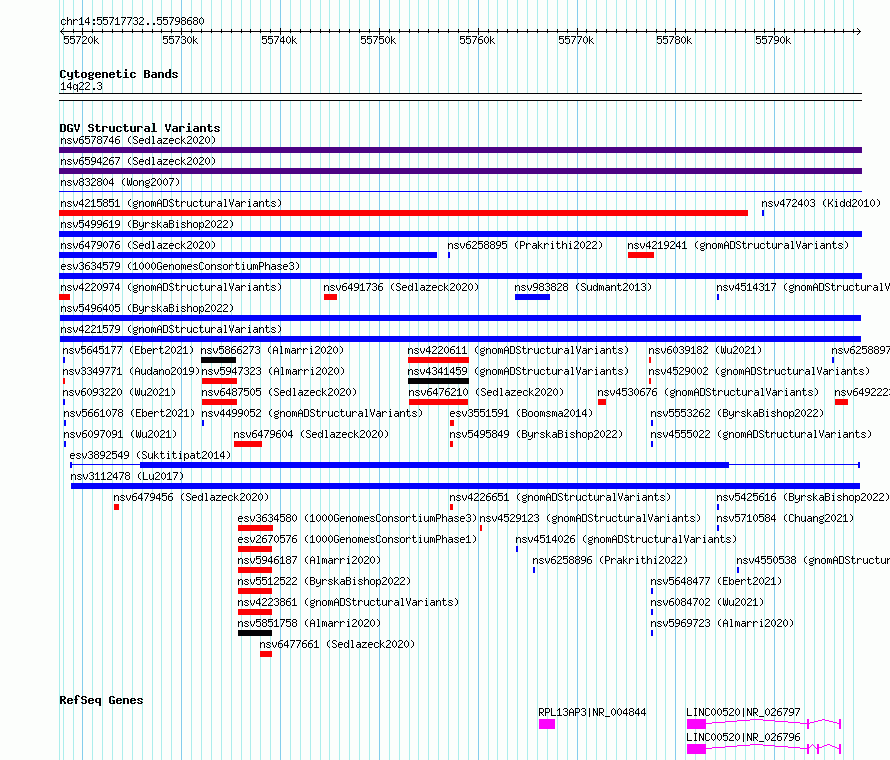
Task: Select the red nsv4220611 variant bar
Action: 438,360
